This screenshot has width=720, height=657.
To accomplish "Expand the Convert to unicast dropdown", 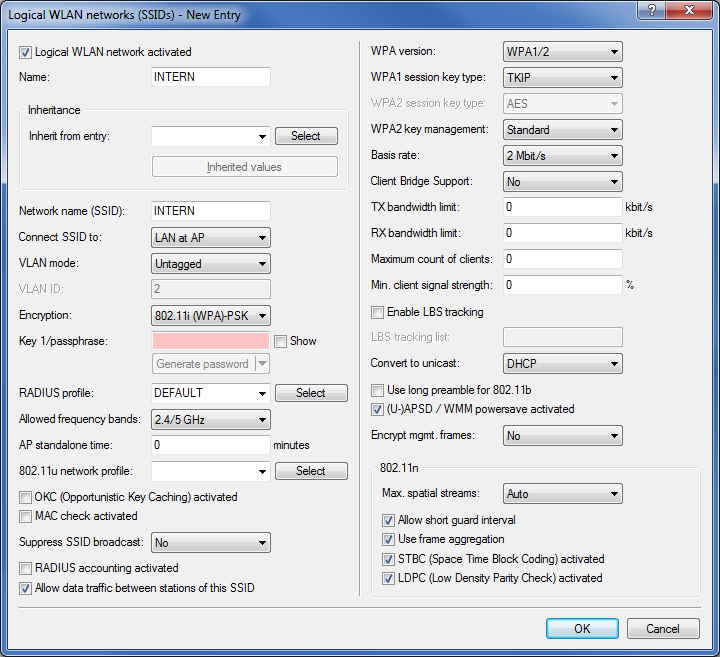I will 563,363.
